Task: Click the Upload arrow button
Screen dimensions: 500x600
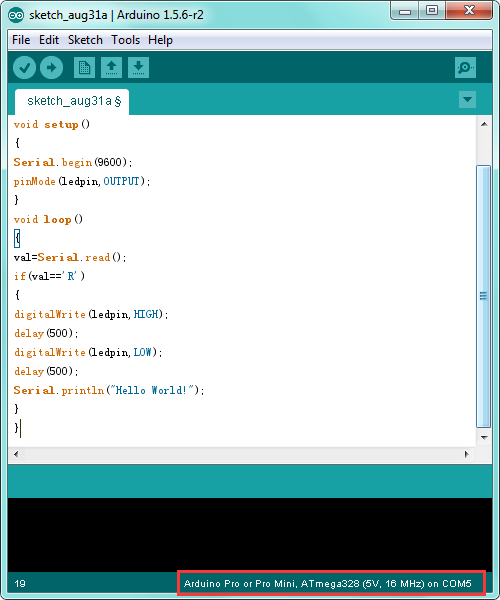Action: pos(51,68)
